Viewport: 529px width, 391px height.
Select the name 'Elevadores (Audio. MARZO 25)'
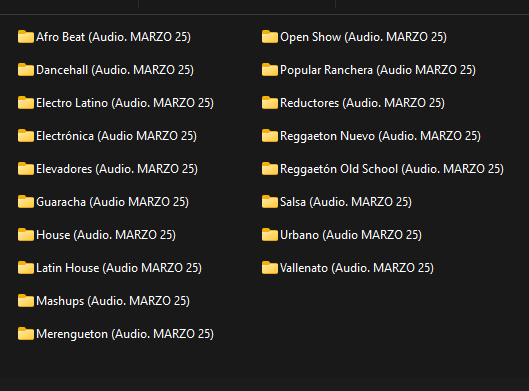click(117, 169)
